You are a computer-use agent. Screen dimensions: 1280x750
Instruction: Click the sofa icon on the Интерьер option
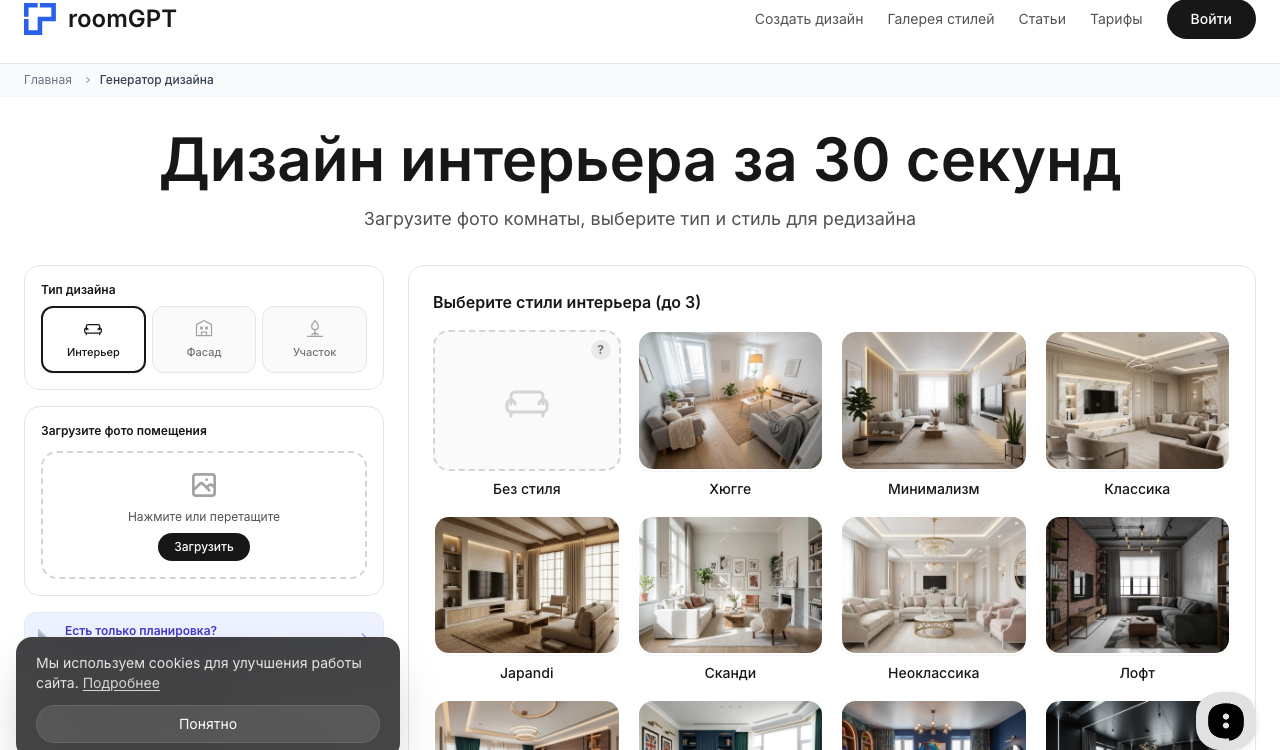click(93, 328)
